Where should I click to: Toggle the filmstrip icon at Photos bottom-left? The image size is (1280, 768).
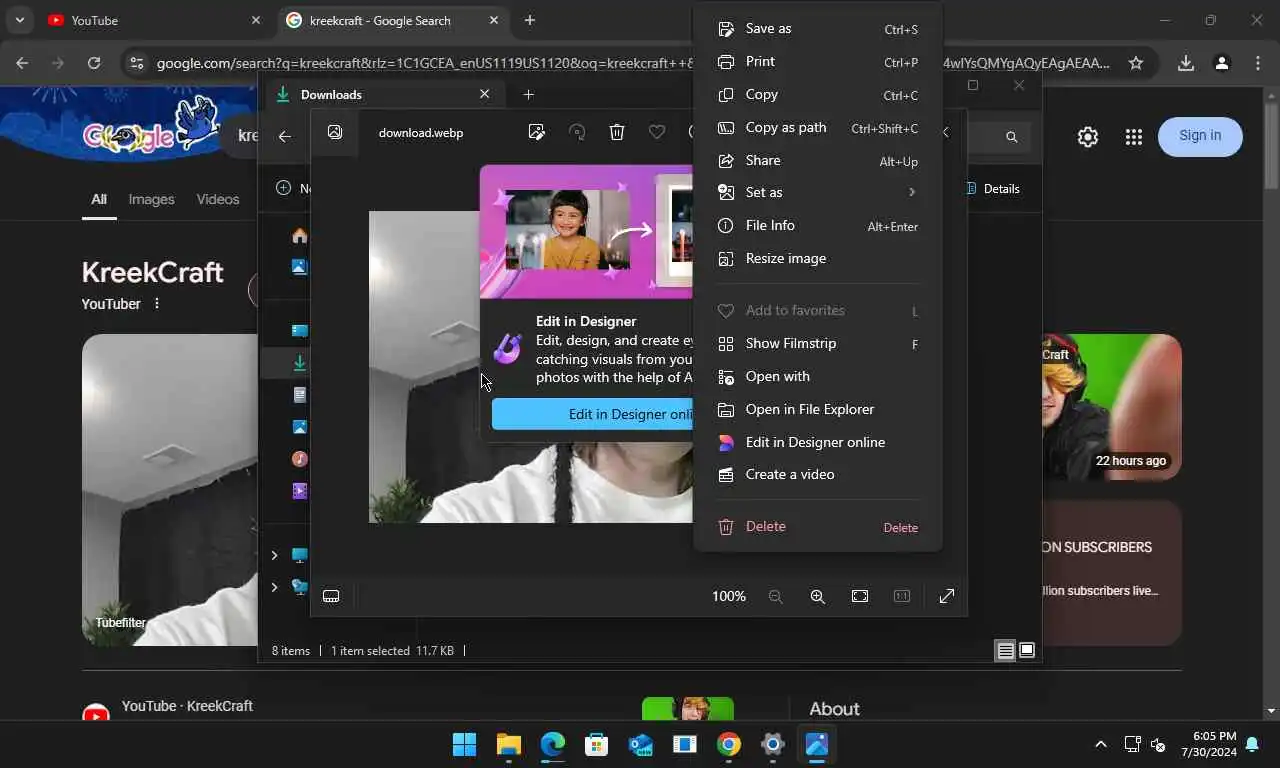click(x=331, y=596)
